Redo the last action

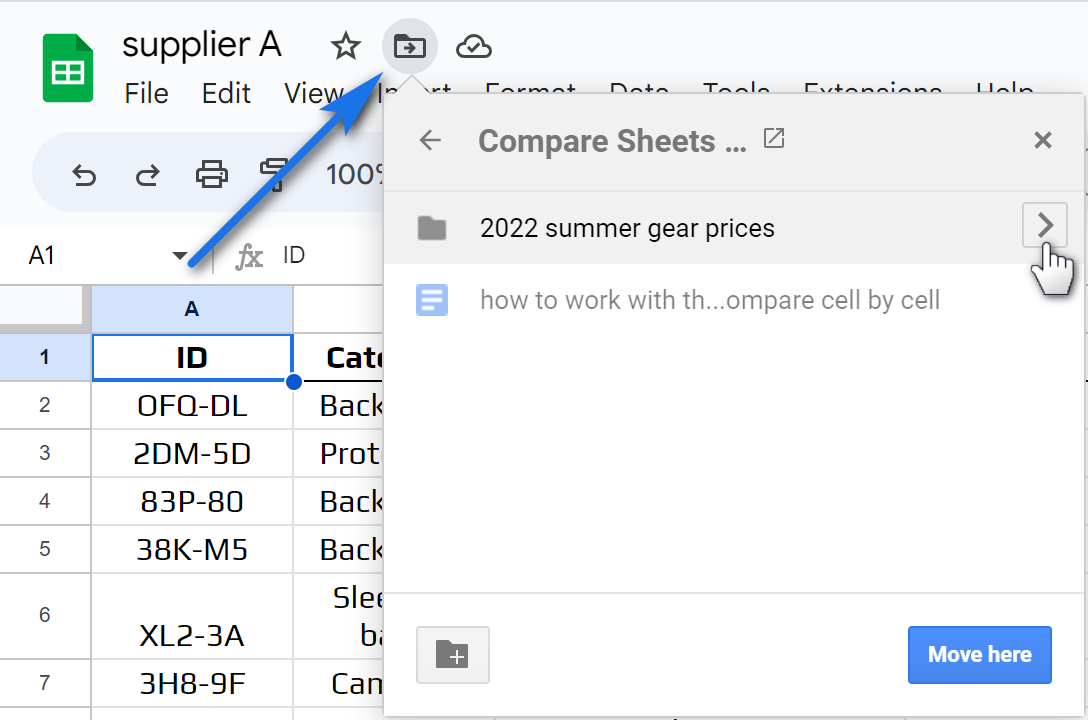point(147,175)
